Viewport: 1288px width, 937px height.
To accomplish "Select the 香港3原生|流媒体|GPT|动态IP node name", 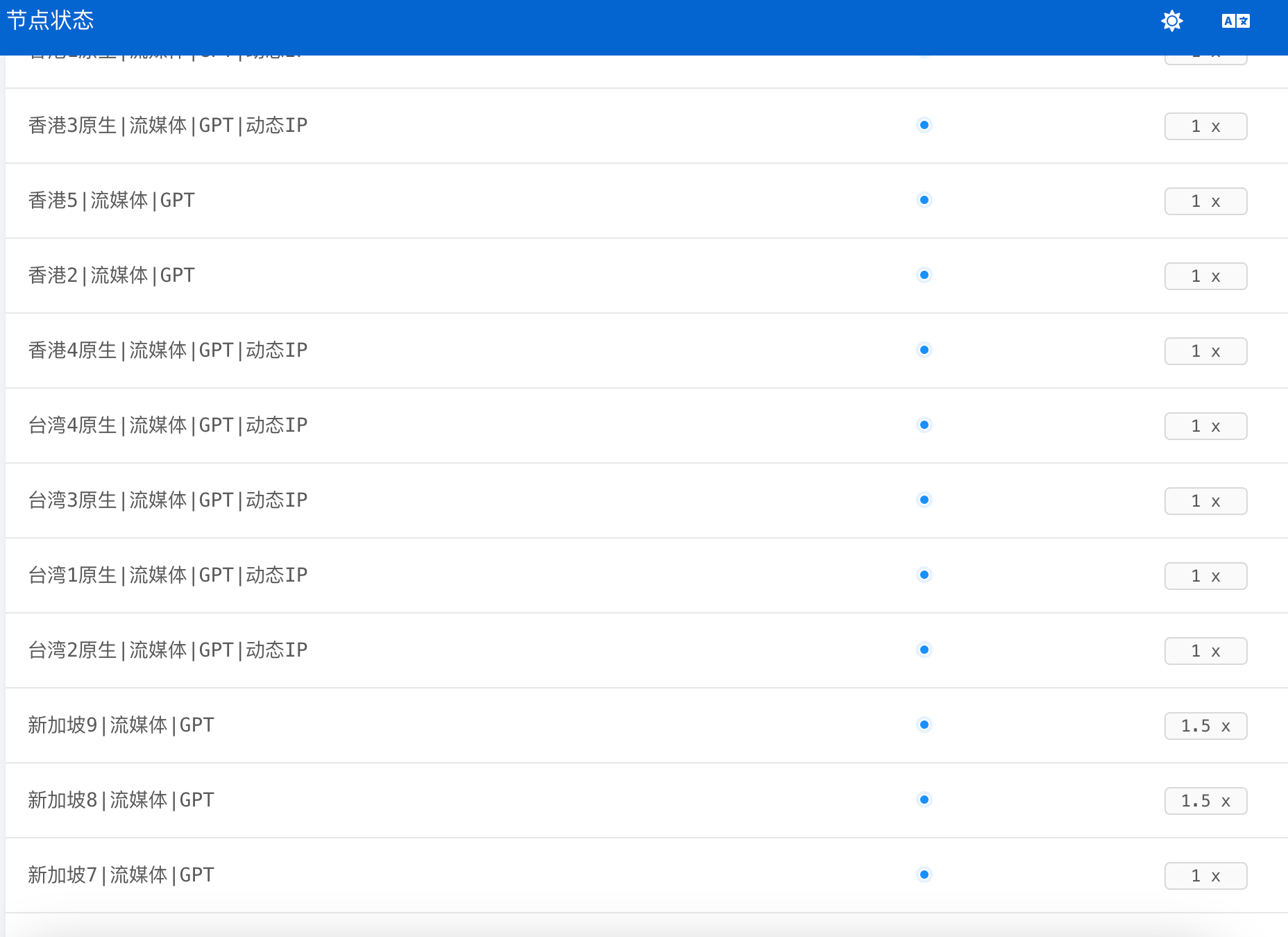I will (x=168, y=126).
